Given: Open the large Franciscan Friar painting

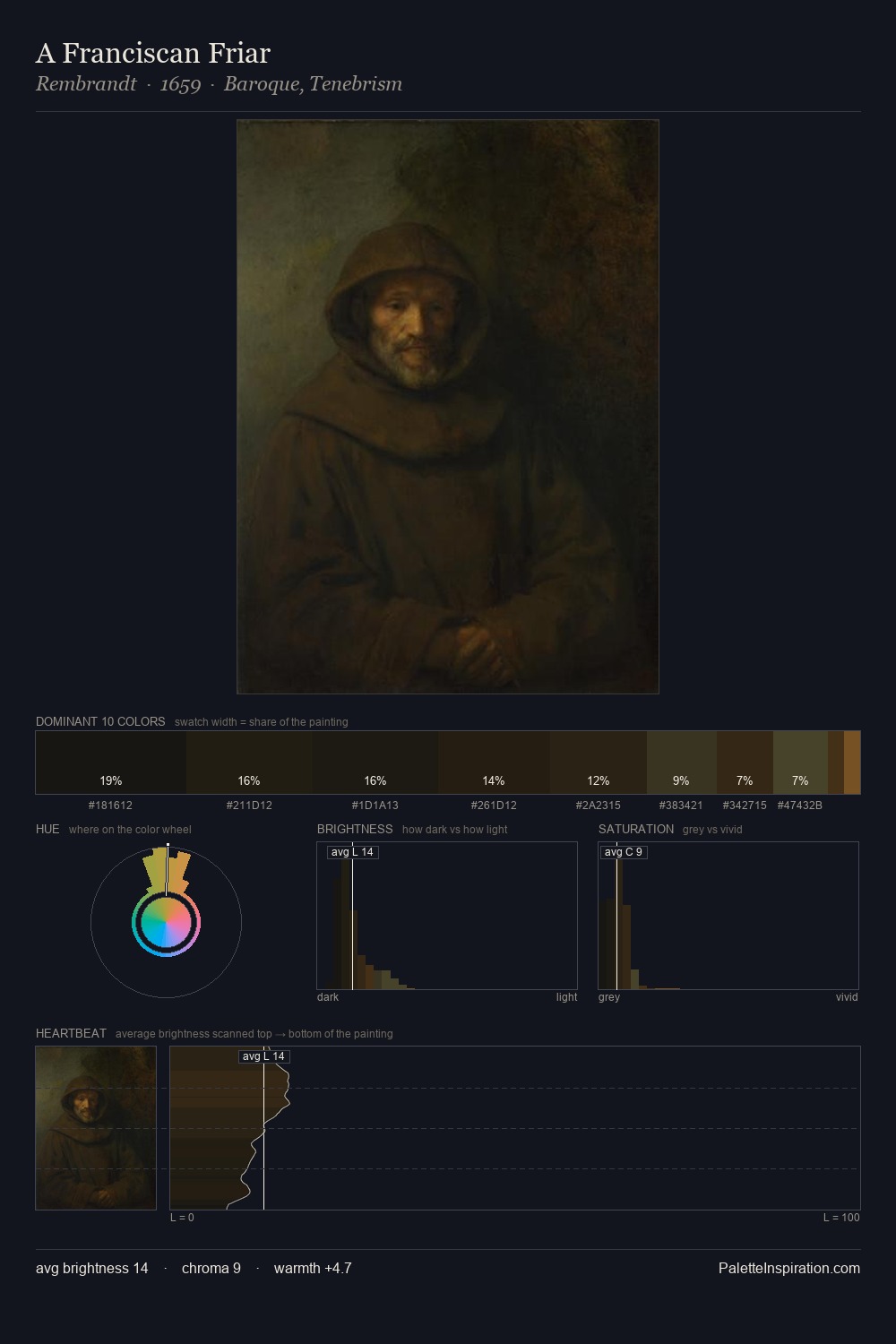Looking at the screenshot, I should click(448, 407).
